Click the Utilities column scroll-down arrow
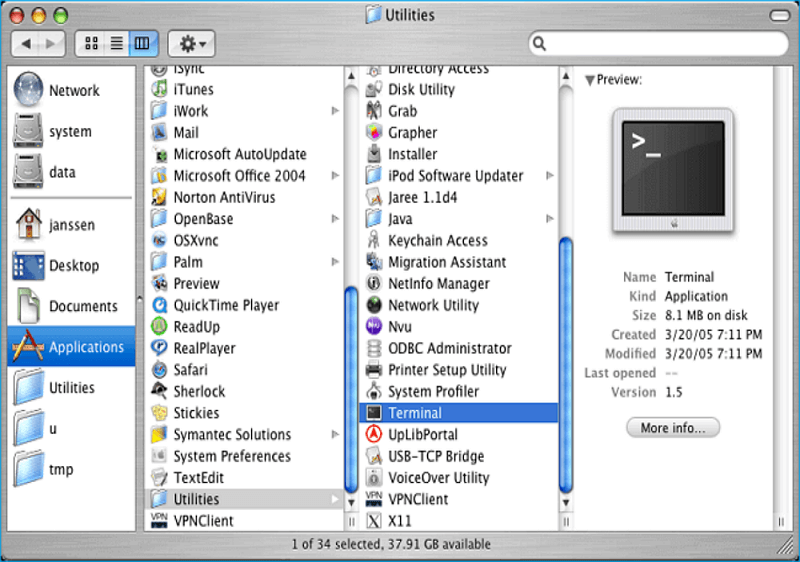Screen dimensions: 800x562 point(566,502)
